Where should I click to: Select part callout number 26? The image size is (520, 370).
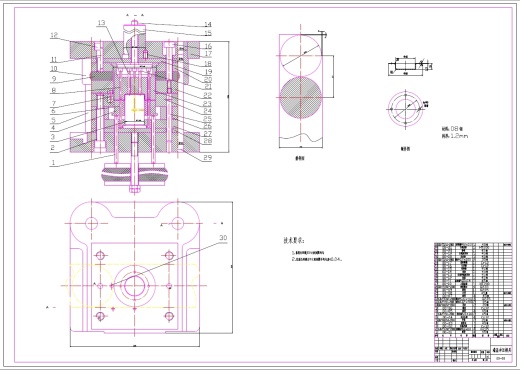[x=208, y=126]
